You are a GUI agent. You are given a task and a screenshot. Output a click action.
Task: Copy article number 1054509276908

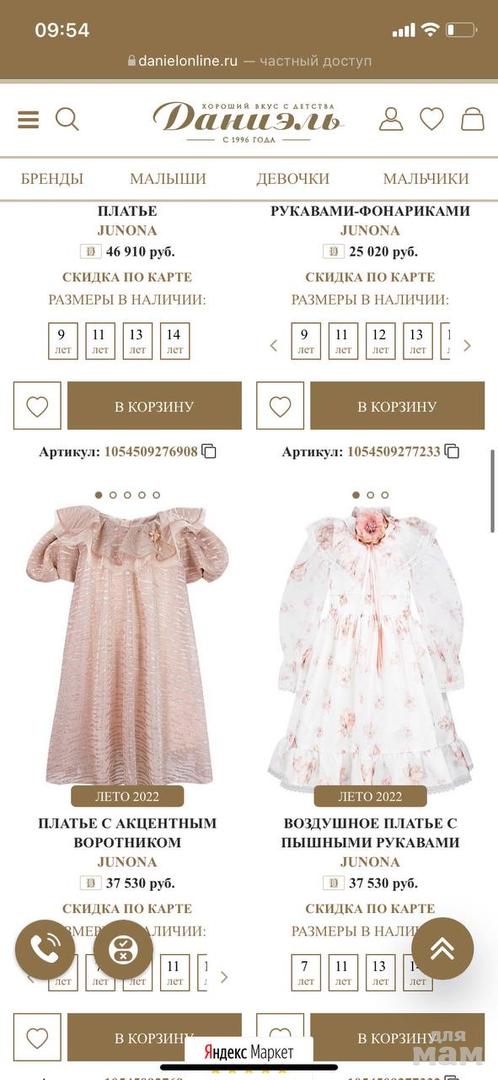[209, 452]
